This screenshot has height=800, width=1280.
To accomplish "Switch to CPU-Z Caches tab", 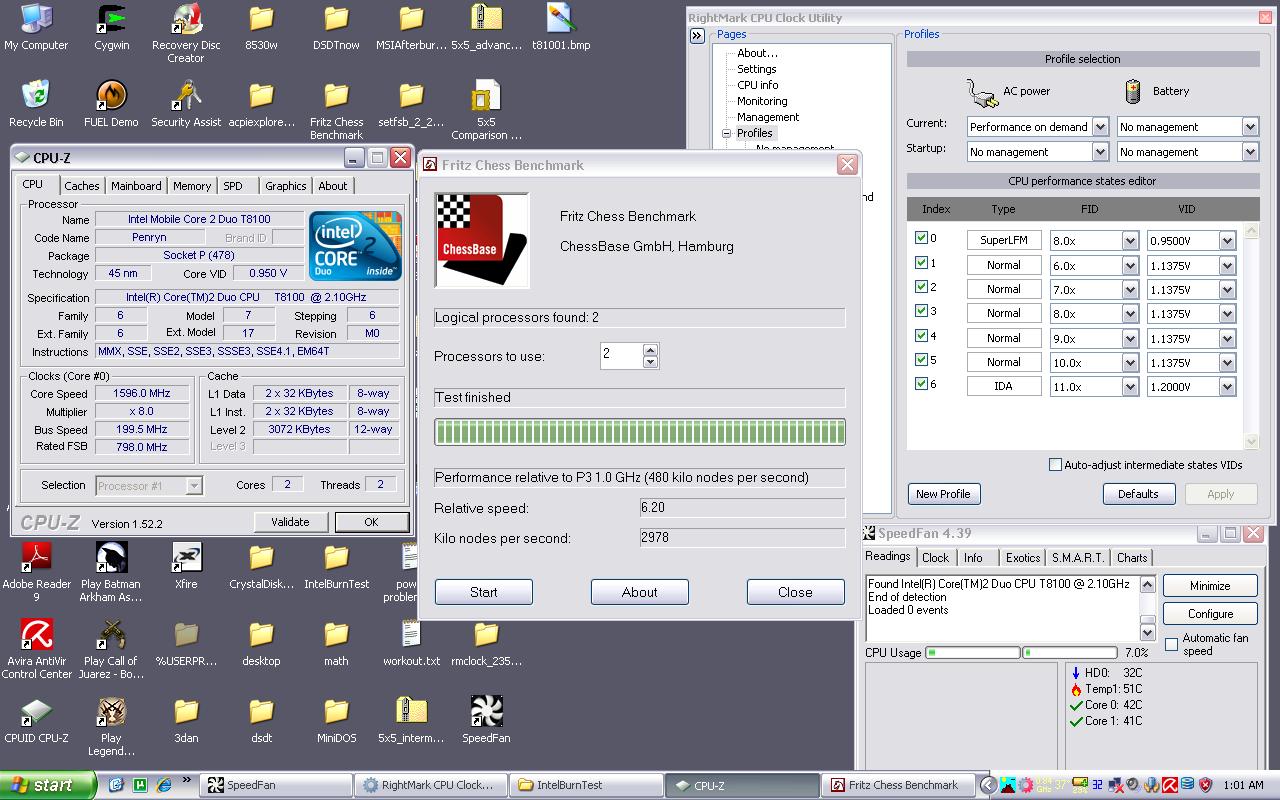I will click(82, 186).
